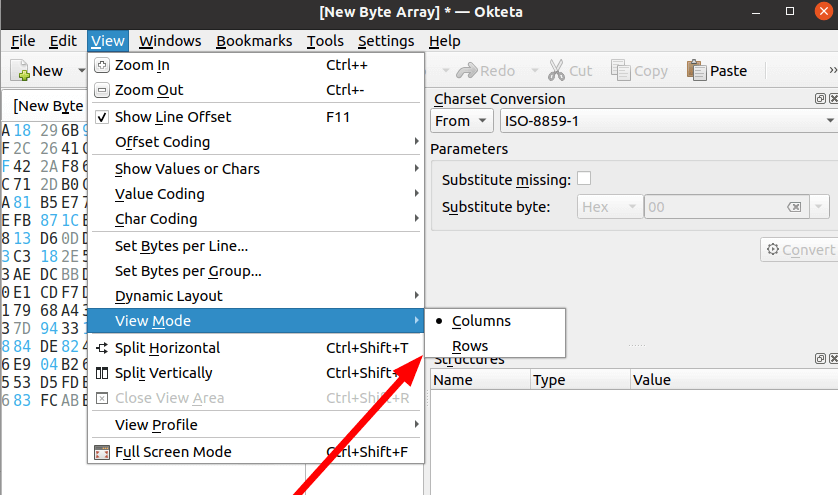Click the Zoom In menu icon

point(102,65)
